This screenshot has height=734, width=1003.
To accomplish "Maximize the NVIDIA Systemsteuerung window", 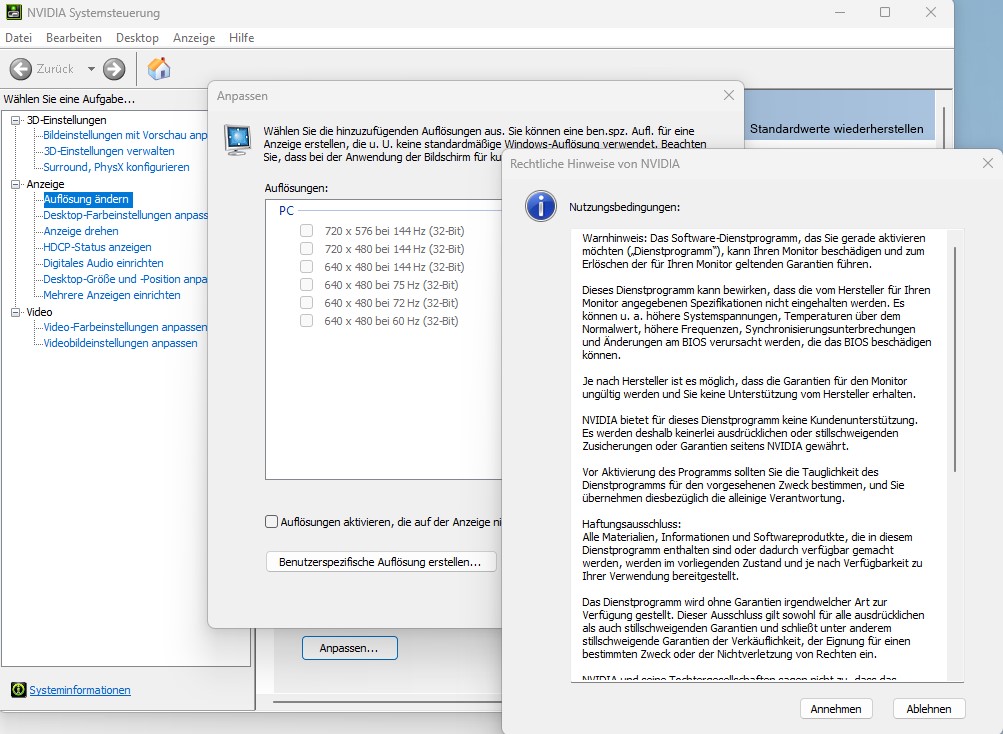I will point(885,12).
